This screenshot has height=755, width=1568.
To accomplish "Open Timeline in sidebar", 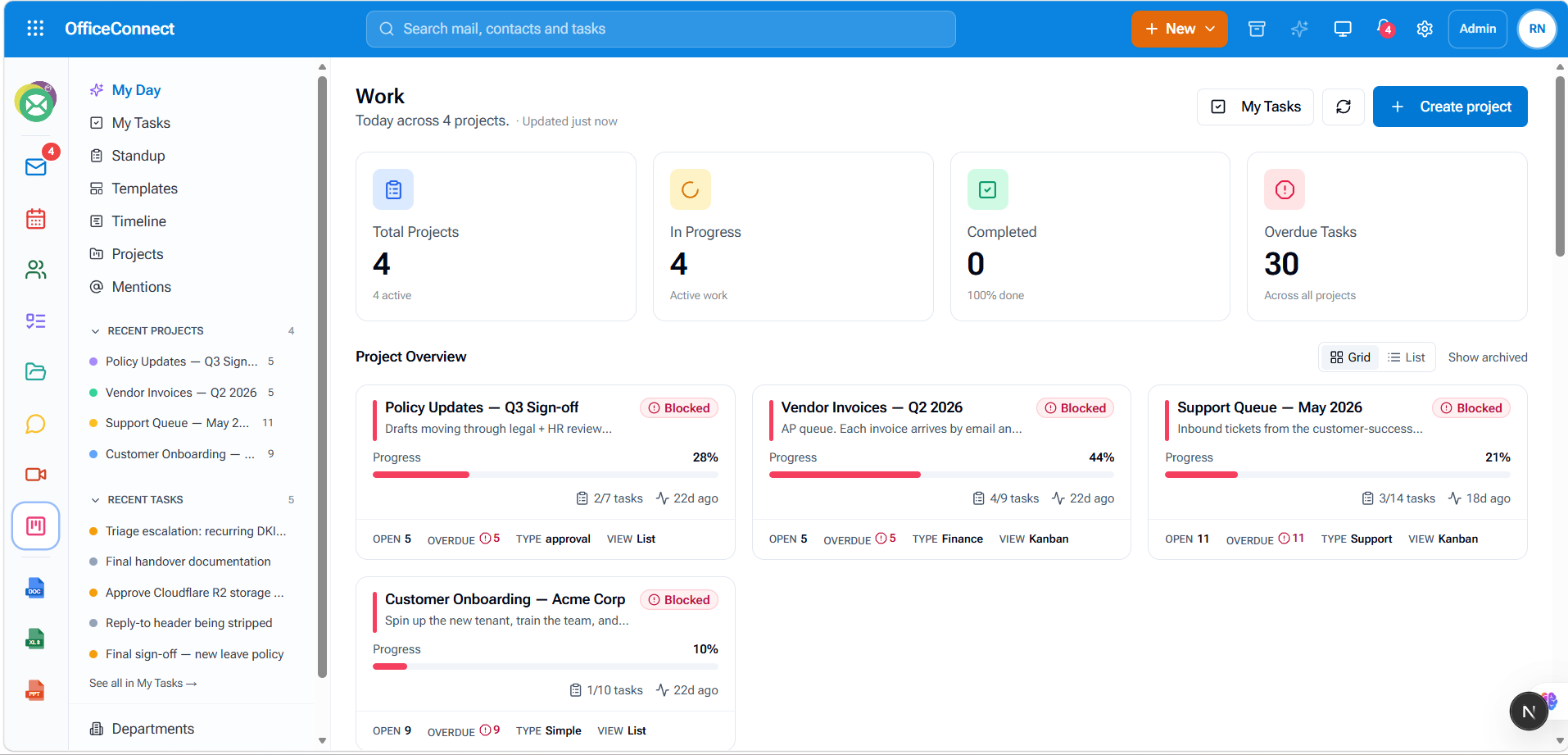I will [x=138, y=221].
